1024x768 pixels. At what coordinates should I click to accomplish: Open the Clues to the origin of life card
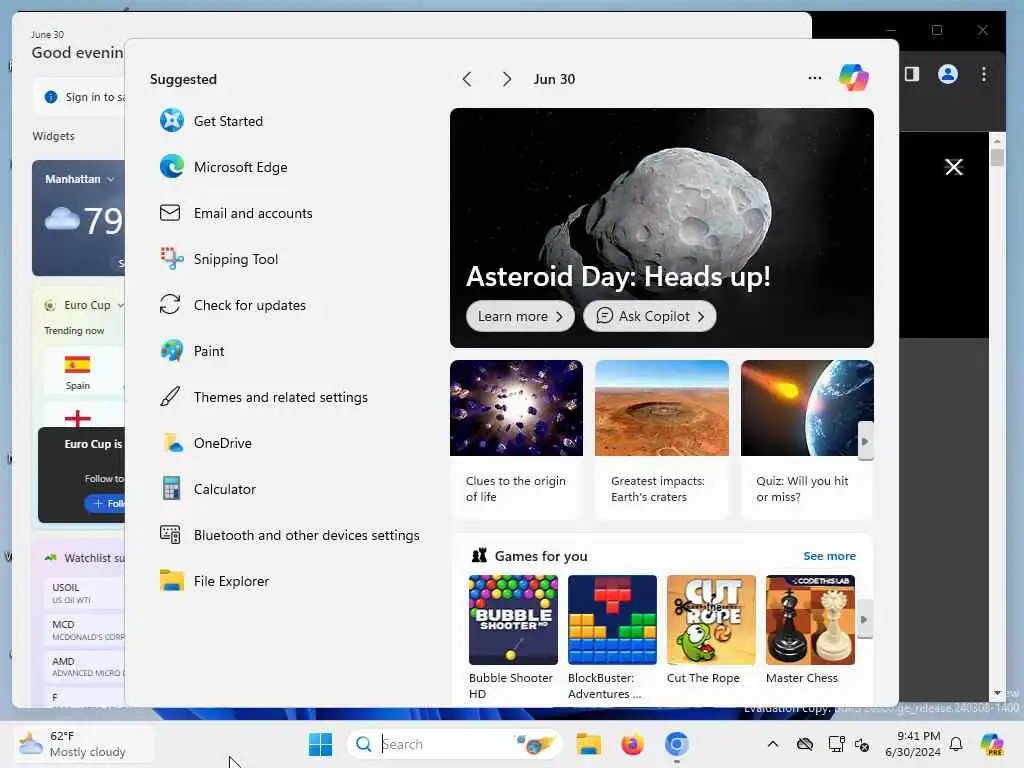[x=516, y=440]
